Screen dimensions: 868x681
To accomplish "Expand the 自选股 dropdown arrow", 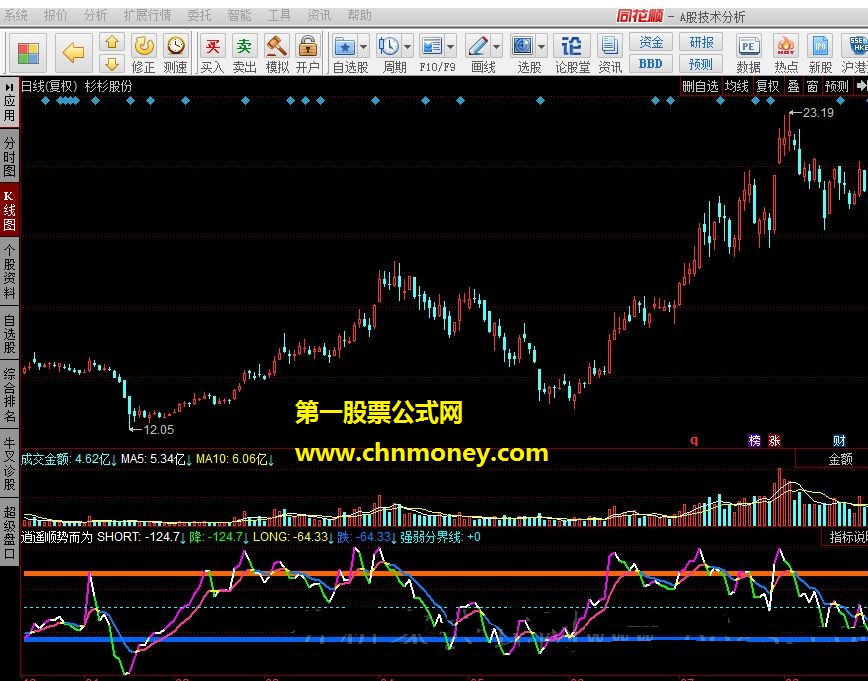I will pos(364,47).
